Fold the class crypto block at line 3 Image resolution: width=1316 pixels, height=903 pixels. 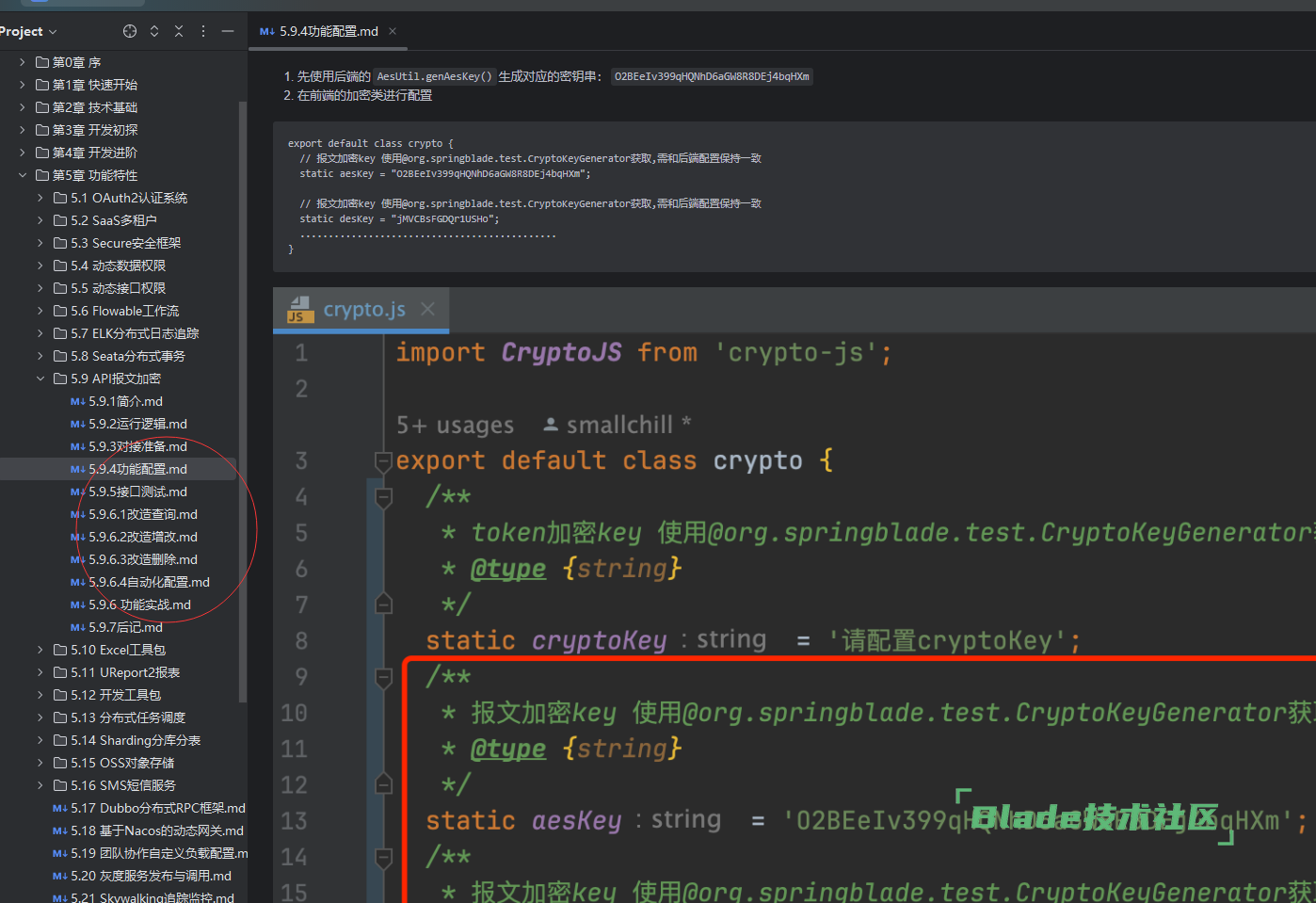coord(383,460)
